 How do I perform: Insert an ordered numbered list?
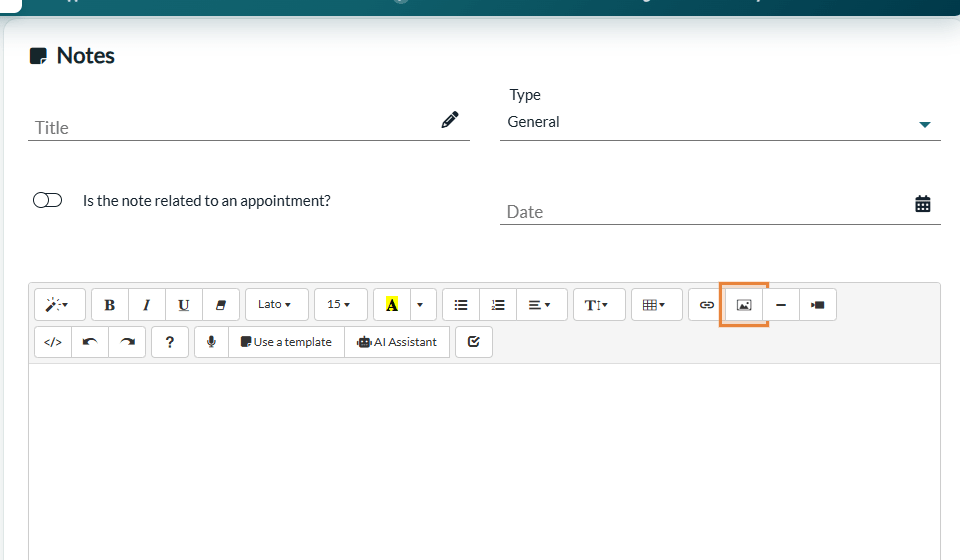coord(498,305)
